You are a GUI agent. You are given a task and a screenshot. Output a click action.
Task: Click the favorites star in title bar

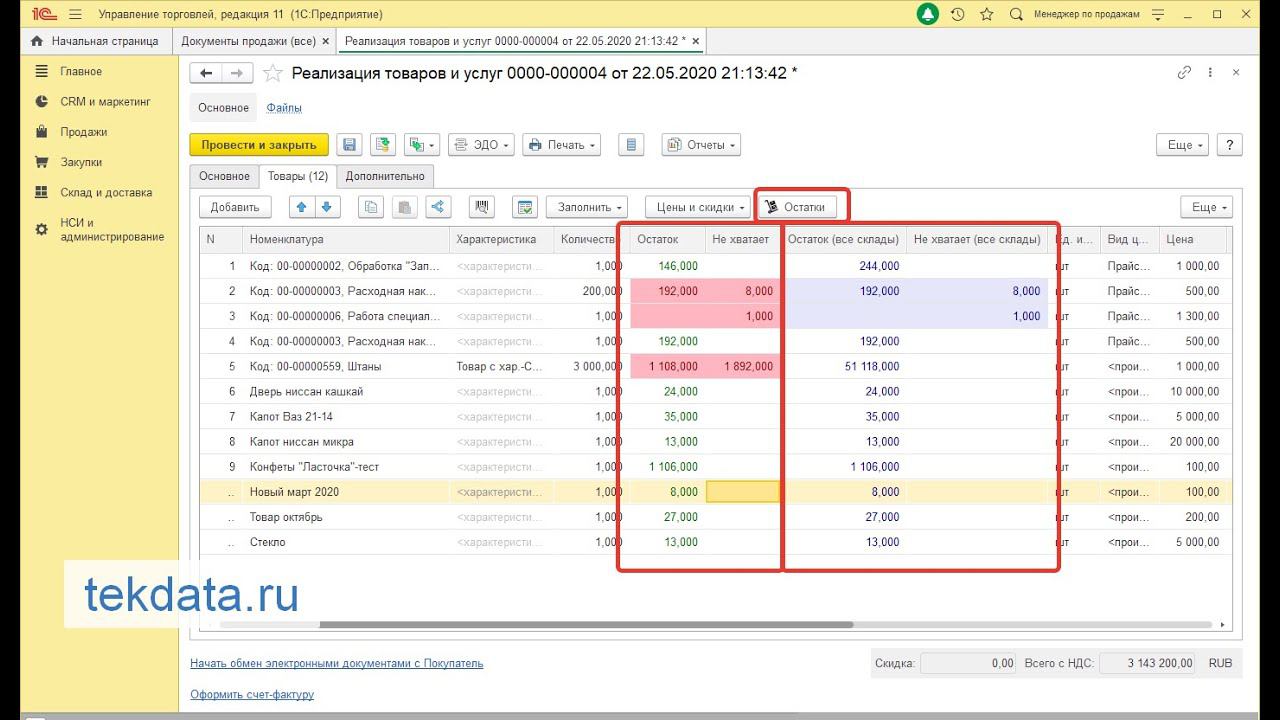point(987,14)
